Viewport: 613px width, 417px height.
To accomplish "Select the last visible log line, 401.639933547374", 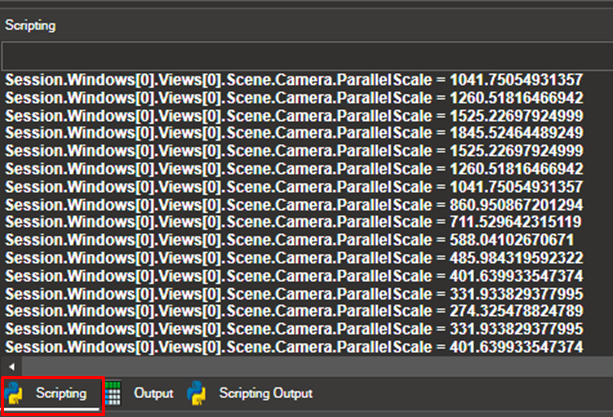I will click(x=294, y=347).
